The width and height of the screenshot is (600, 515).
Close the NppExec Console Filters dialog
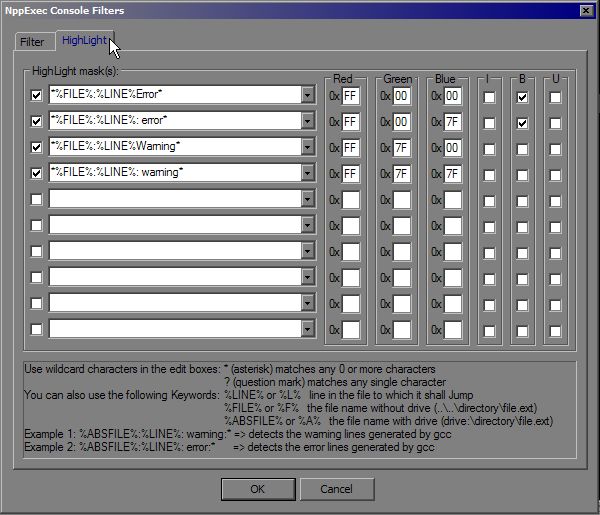tap(585, 9)
